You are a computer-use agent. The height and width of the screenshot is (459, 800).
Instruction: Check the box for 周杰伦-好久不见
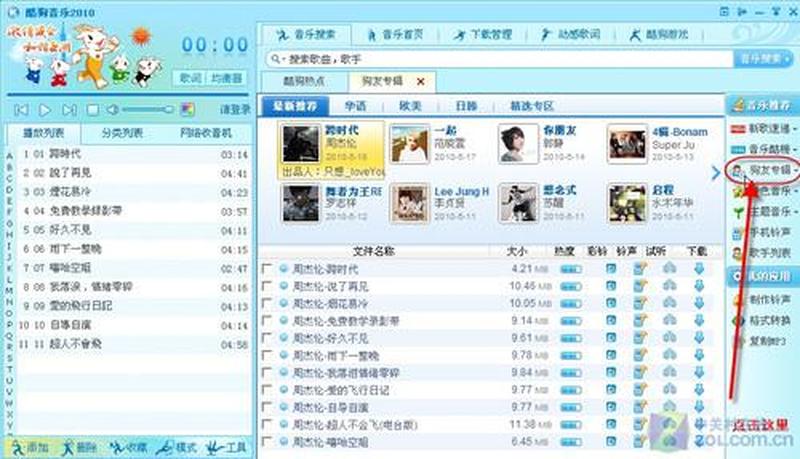click(x=266, y=338)
